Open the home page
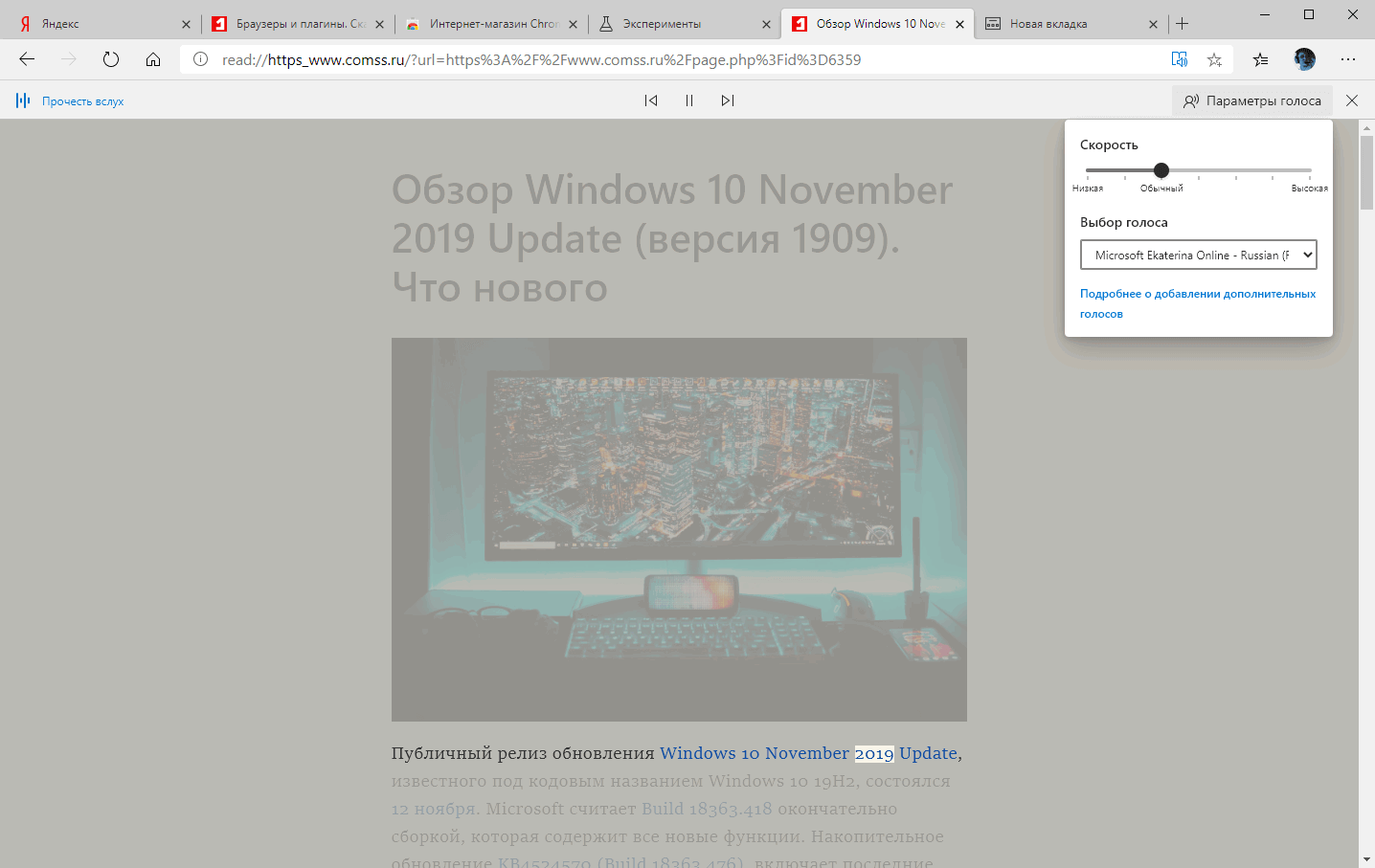This screenshot has height=868, width=1375. point(153,59)
